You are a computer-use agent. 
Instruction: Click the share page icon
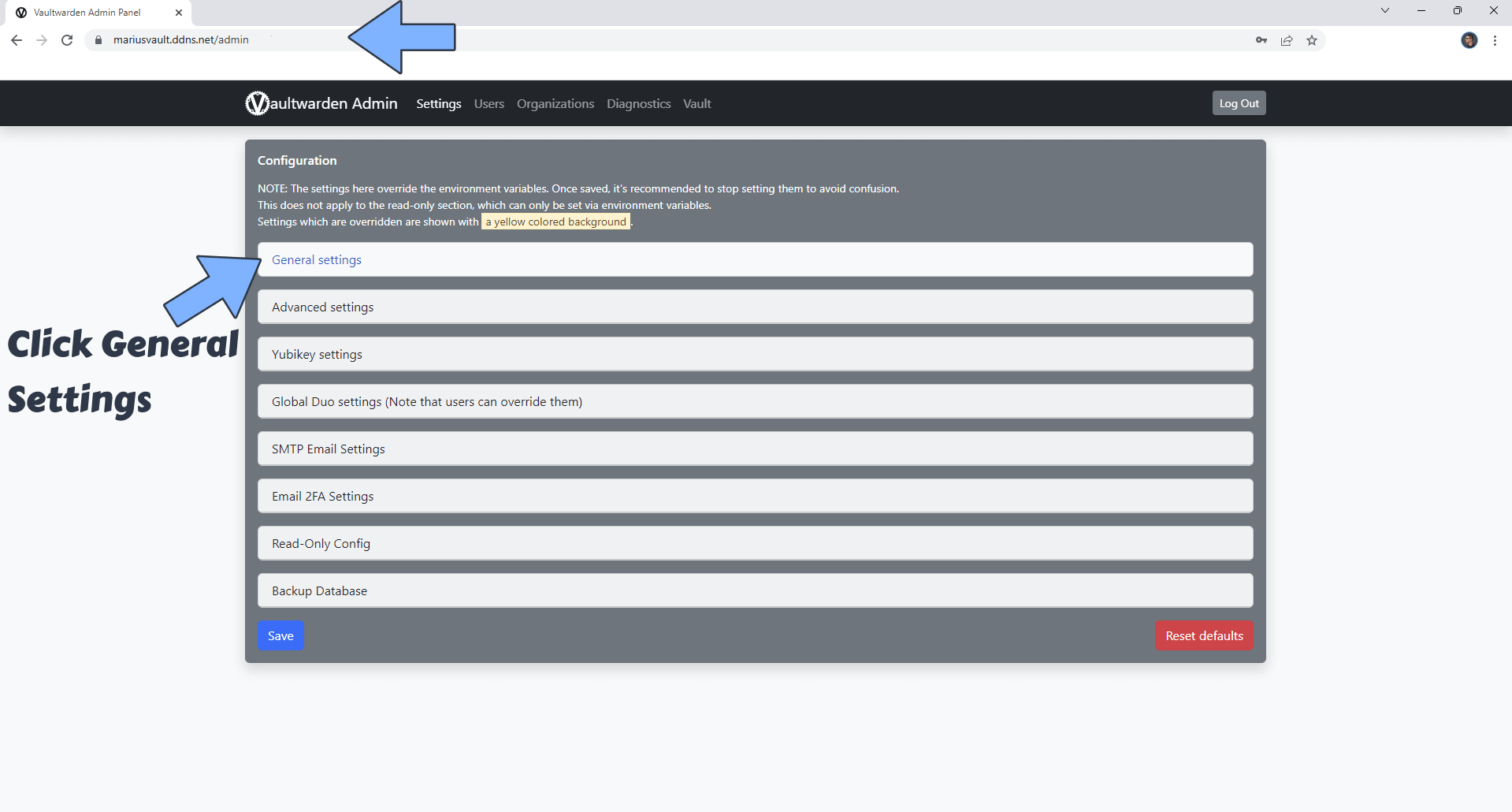(x=1286, y=40)
